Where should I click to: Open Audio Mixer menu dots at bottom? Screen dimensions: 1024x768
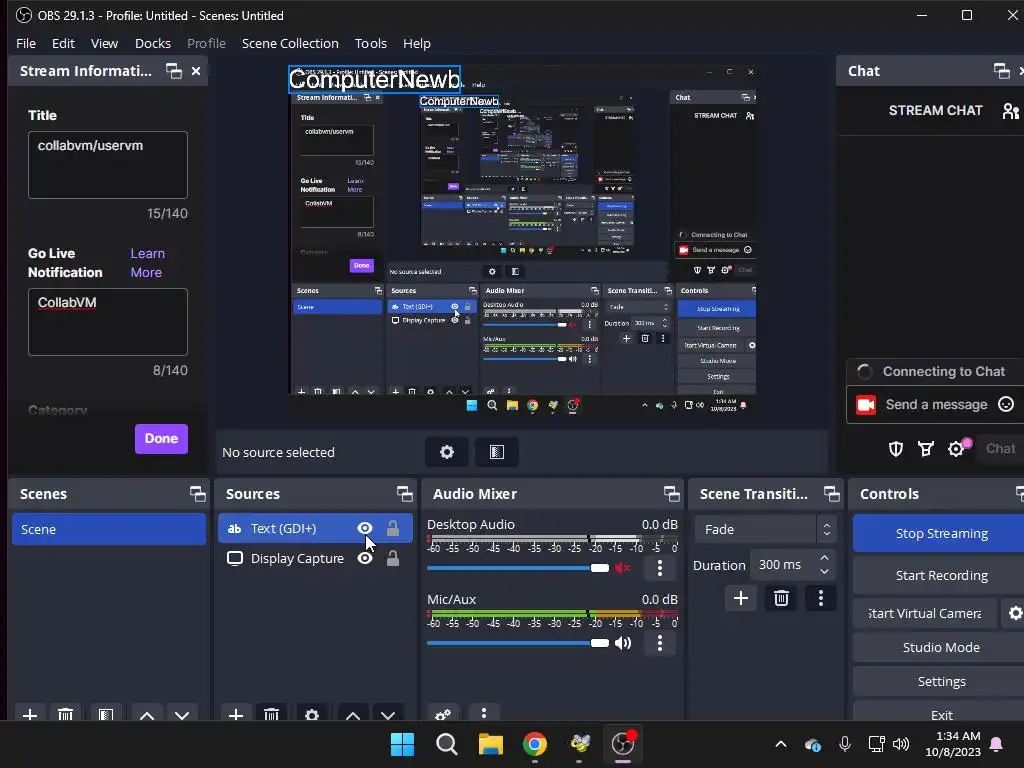tap(484, 714)
